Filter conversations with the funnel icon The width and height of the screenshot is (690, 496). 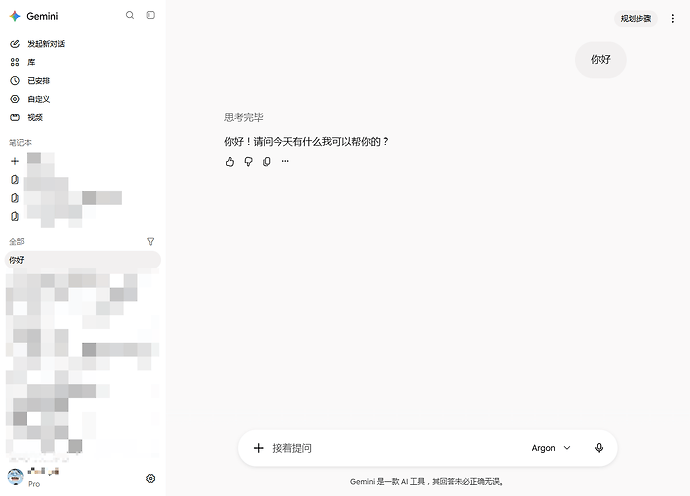[150, 242]
